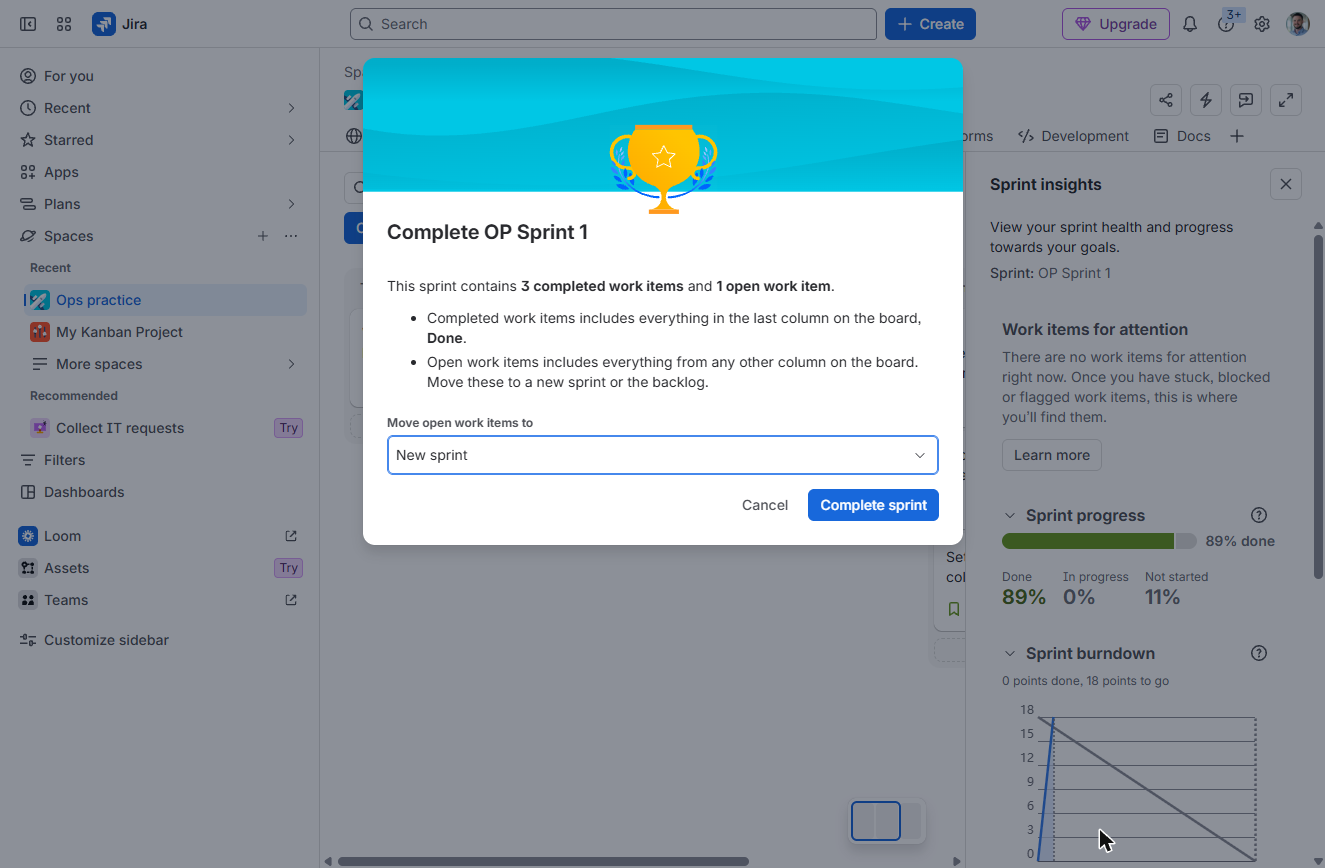Create a new space with the plus icon
This screenshot has width=1325, height=868.
pos(263,236)
